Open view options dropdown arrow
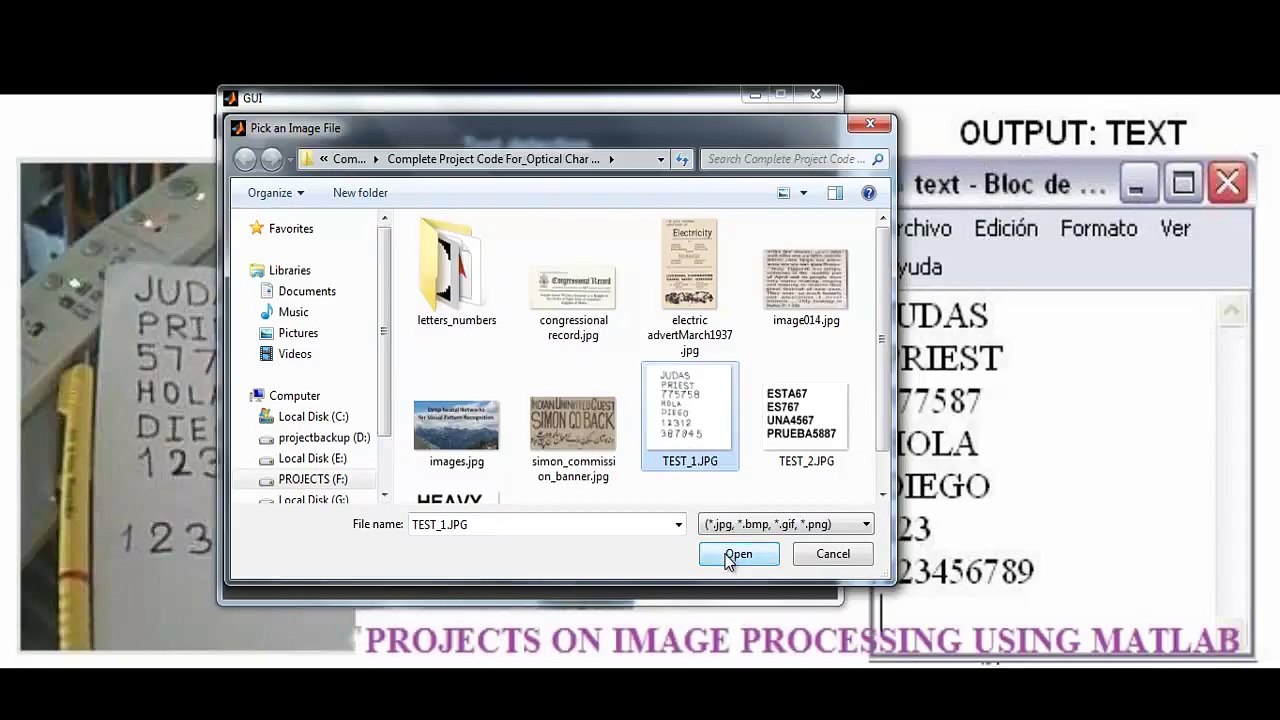The image size is (1280, 720). [803, 193]
